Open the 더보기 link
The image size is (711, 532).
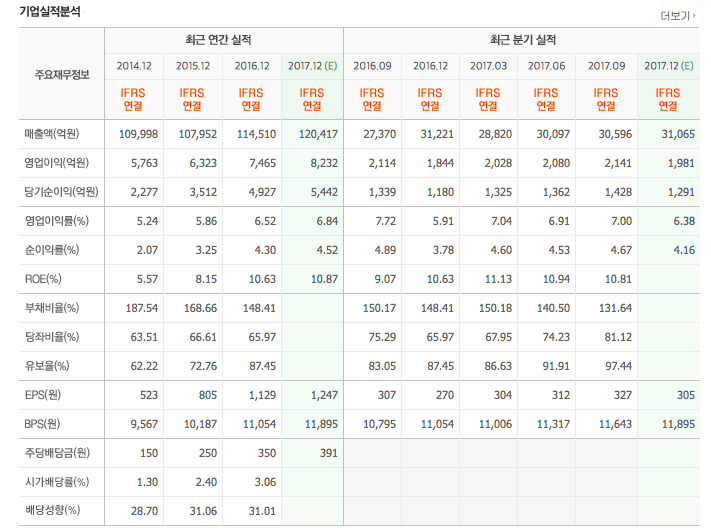coord(677,16)
